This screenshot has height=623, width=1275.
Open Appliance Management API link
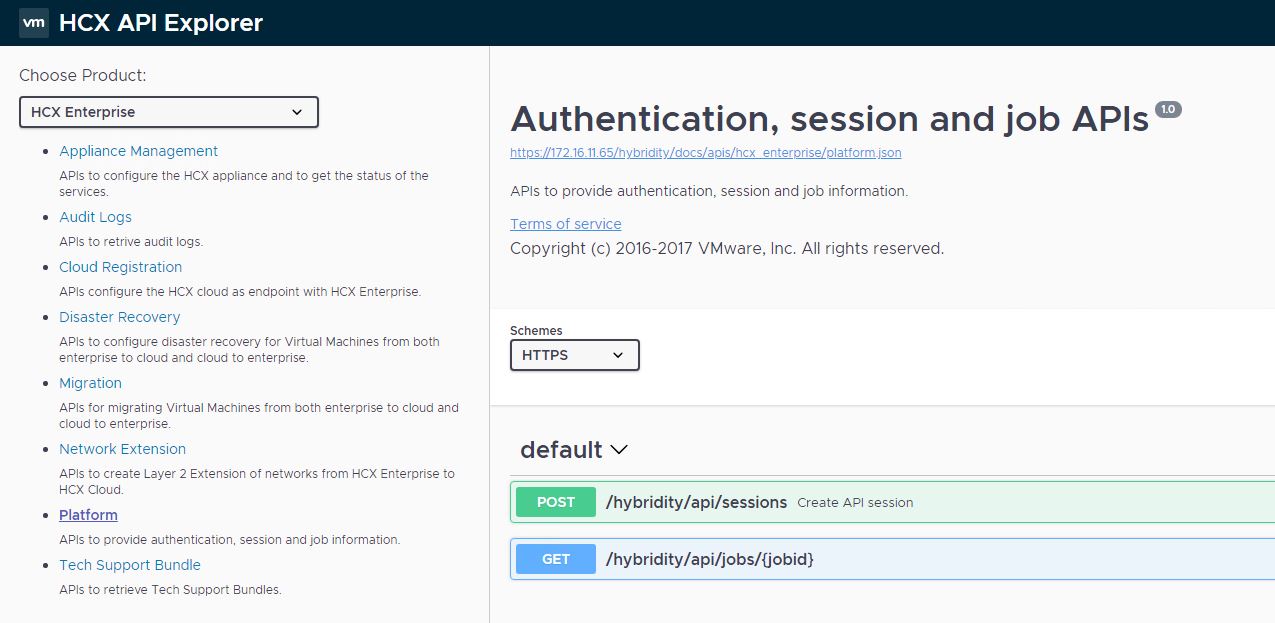138,151
